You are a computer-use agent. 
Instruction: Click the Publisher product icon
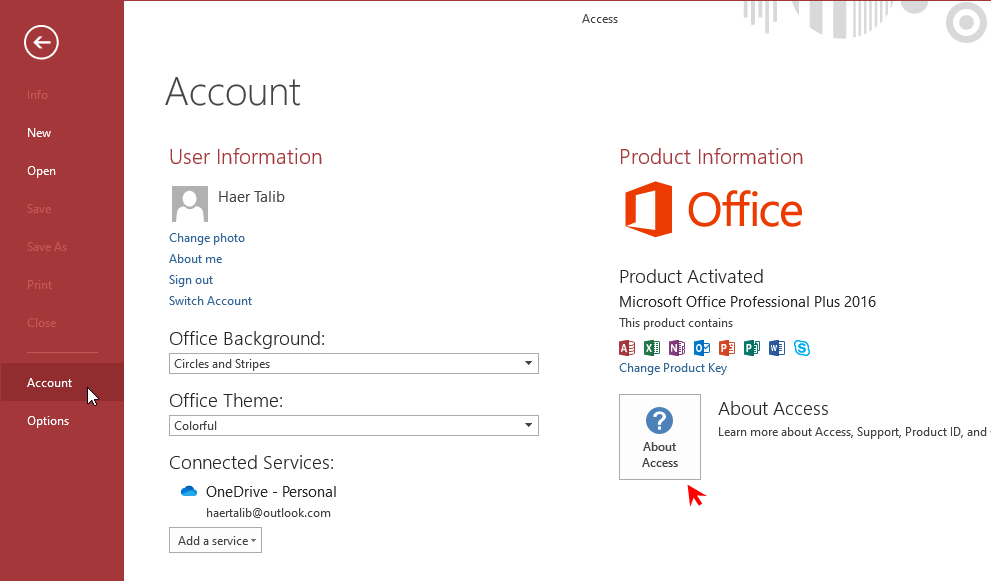pos(752,348)
